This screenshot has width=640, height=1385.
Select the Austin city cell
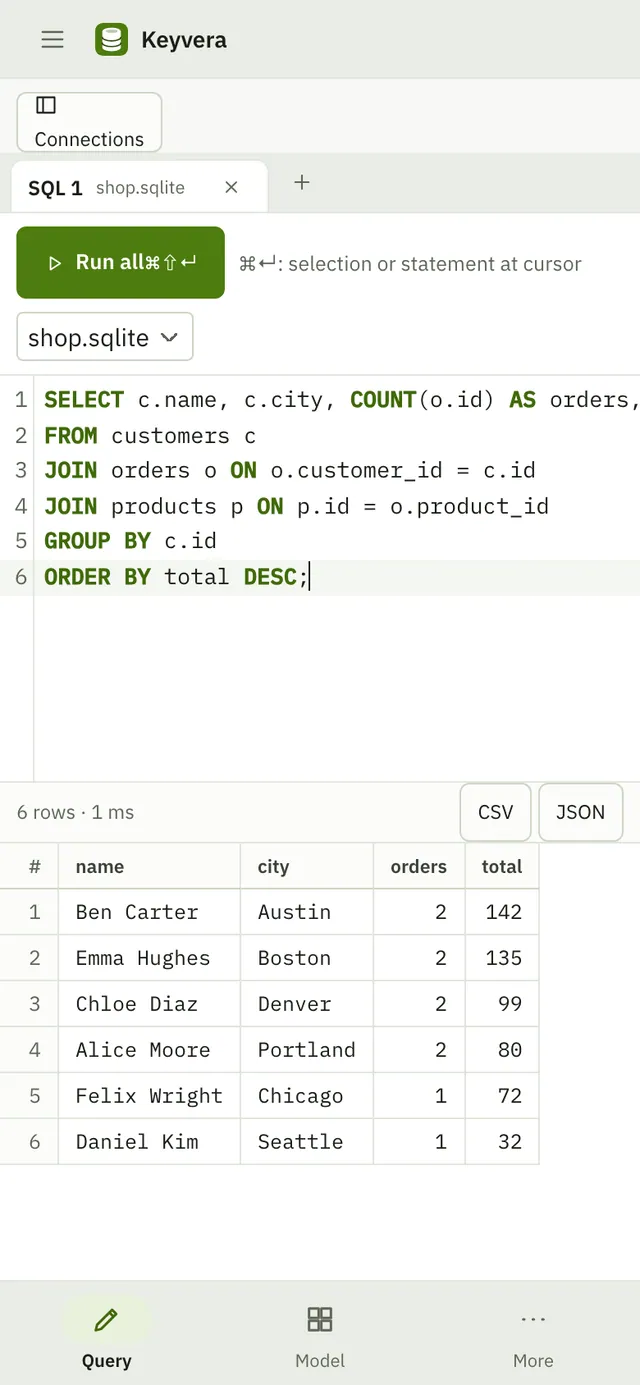[307, 912]
